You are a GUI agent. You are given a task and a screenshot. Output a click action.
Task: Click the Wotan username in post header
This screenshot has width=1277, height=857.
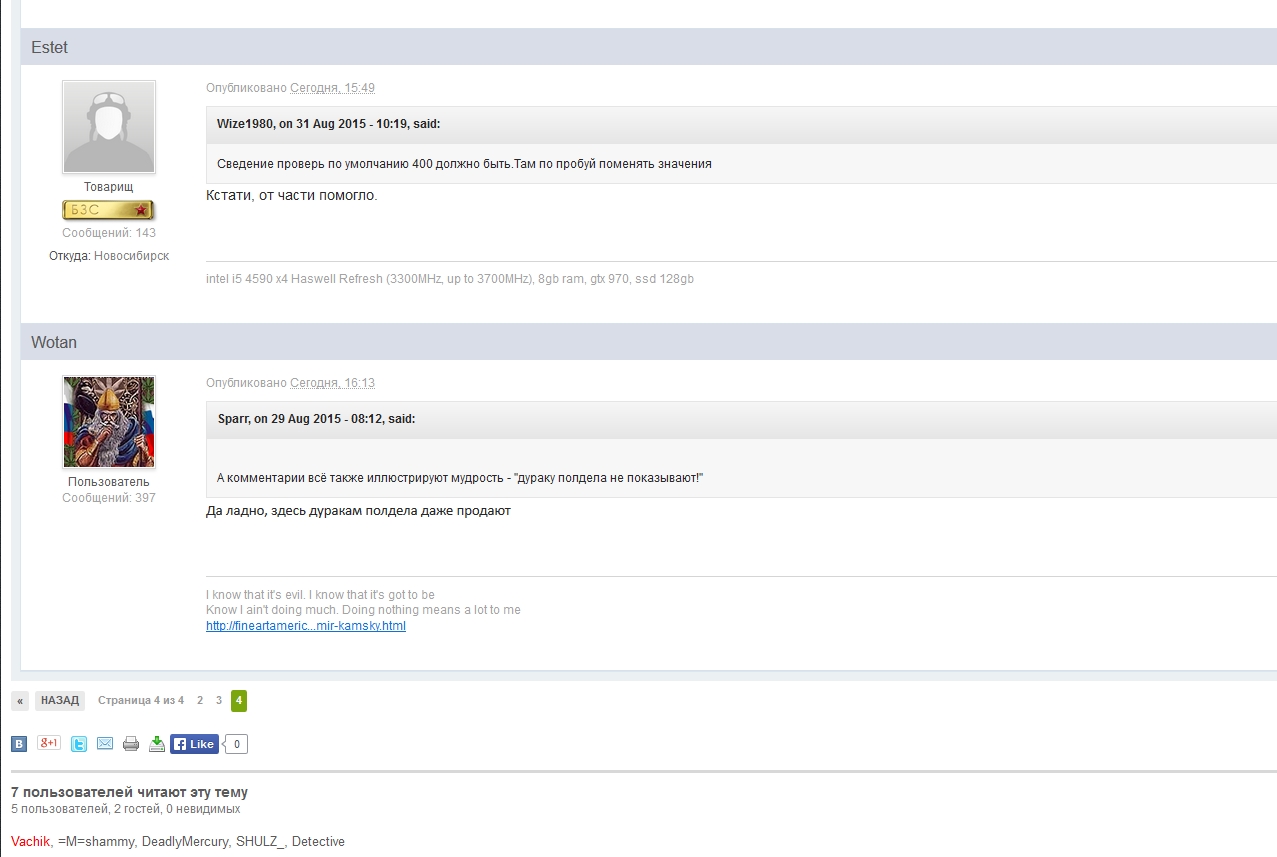(x=54, y=342)
